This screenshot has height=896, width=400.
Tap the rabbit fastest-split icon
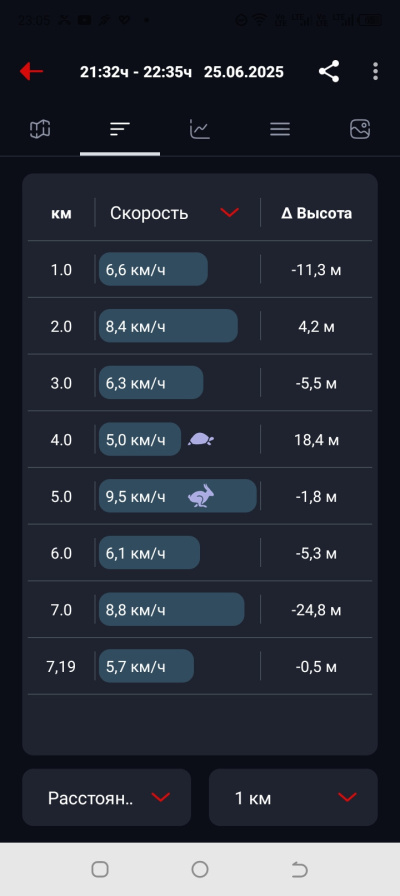click(x=201, y=495)
